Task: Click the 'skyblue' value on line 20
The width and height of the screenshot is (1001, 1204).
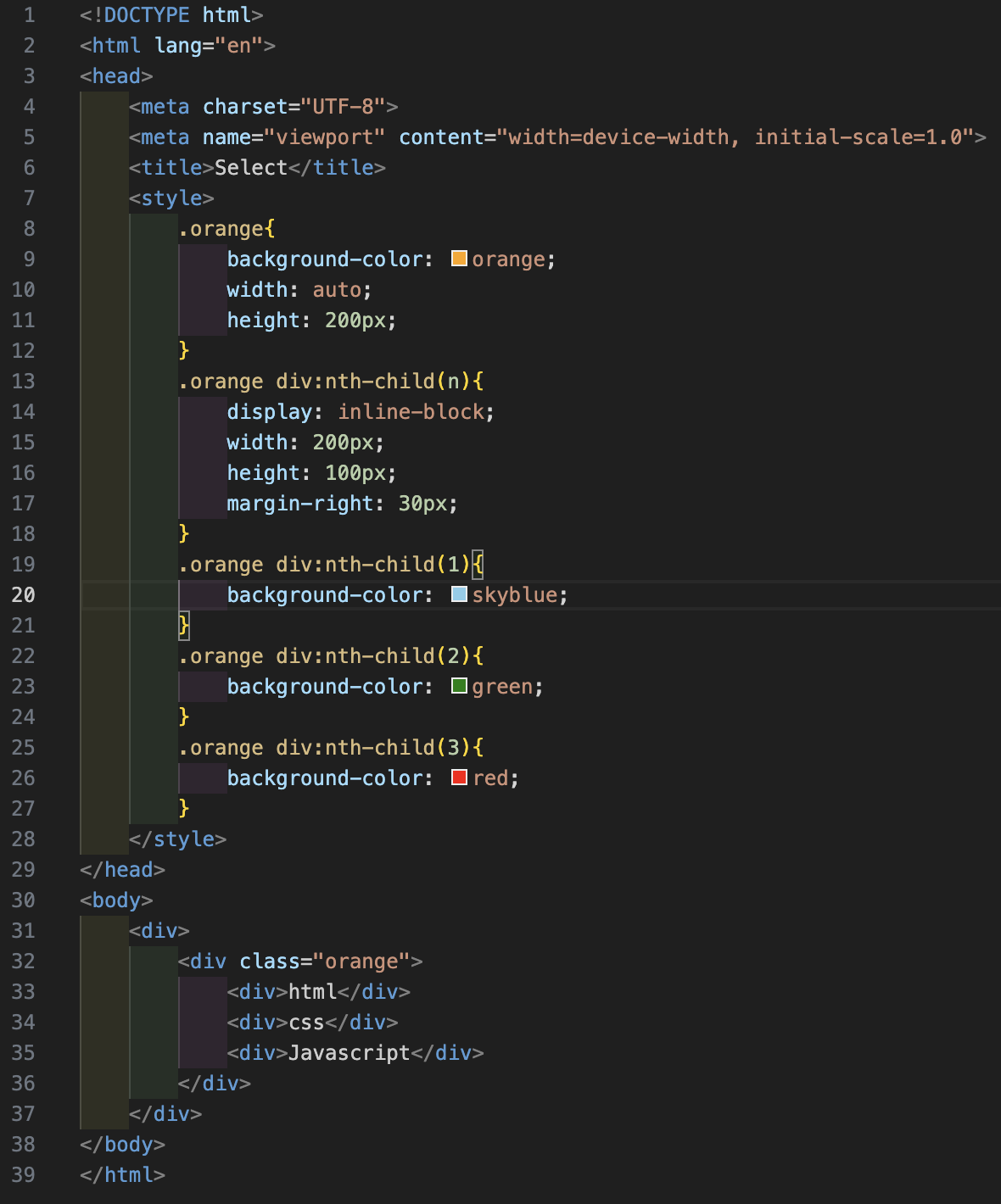Action: coord(515,595)
